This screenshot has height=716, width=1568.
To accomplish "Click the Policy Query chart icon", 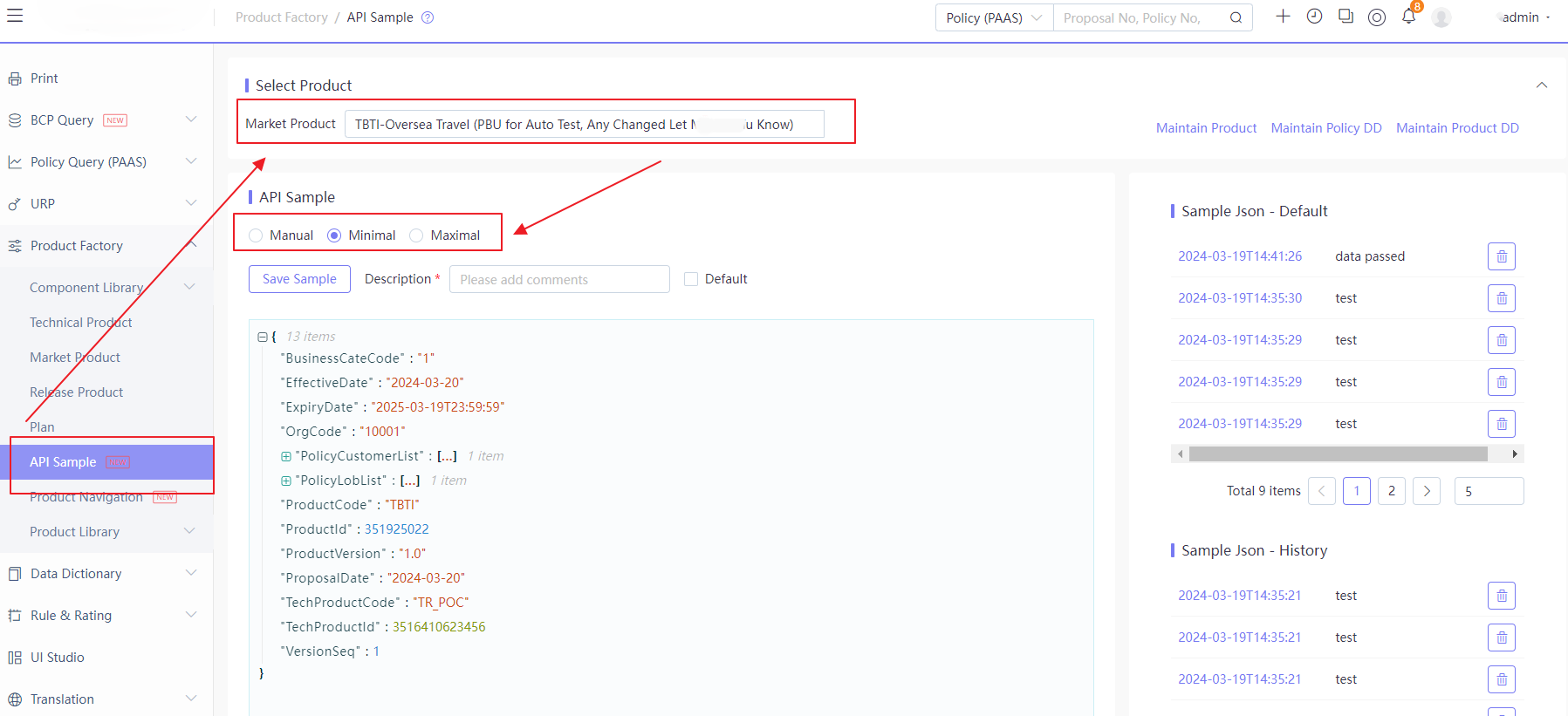I will click(x=15, y=162).
